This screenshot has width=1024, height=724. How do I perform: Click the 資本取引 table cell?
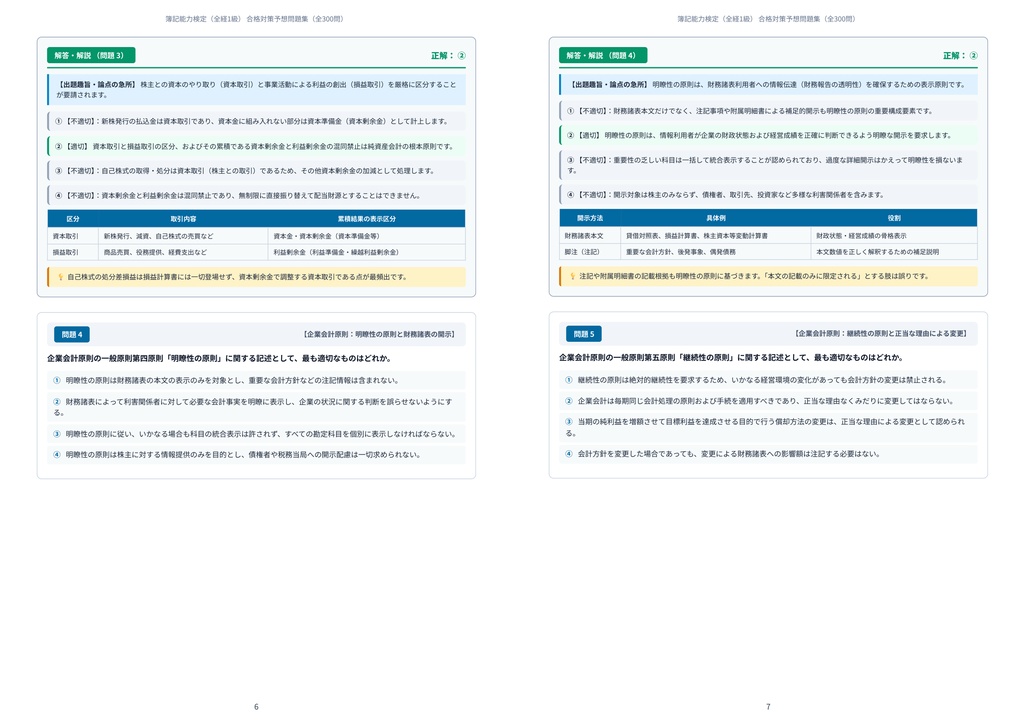point(72,236)
